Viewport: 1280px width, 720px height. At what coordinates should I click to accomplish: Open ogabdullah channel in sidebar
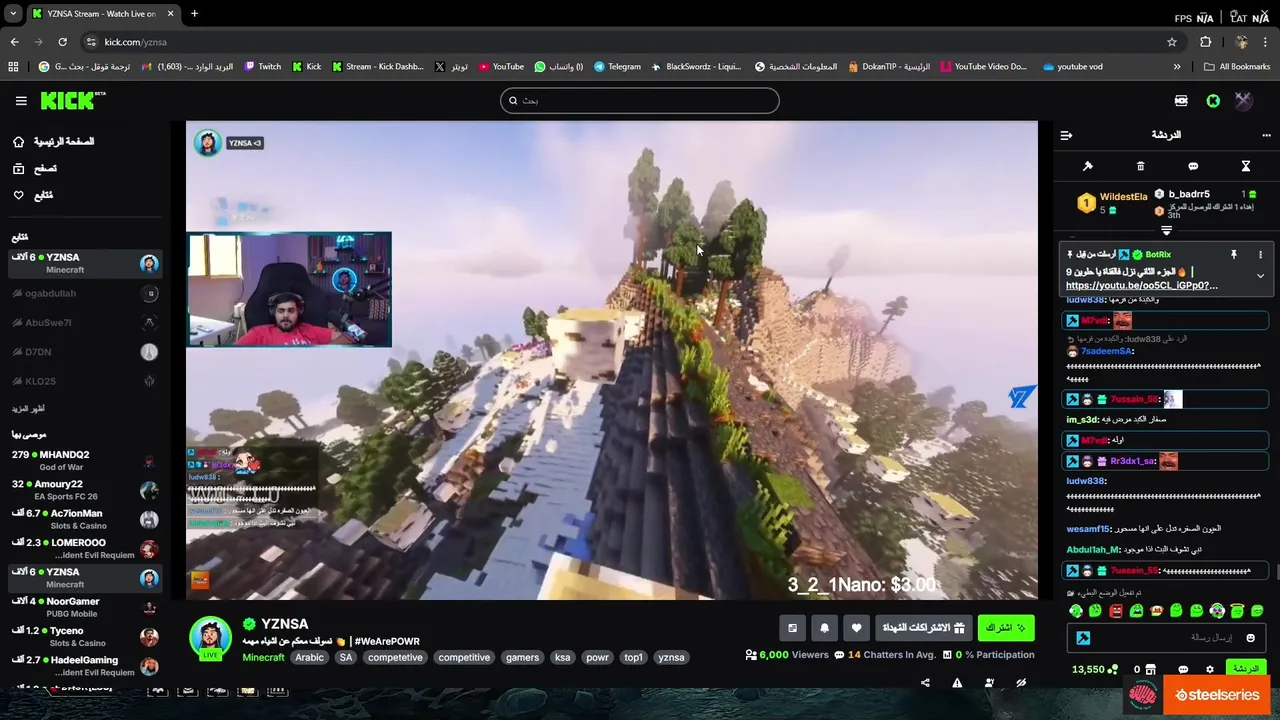84,293
